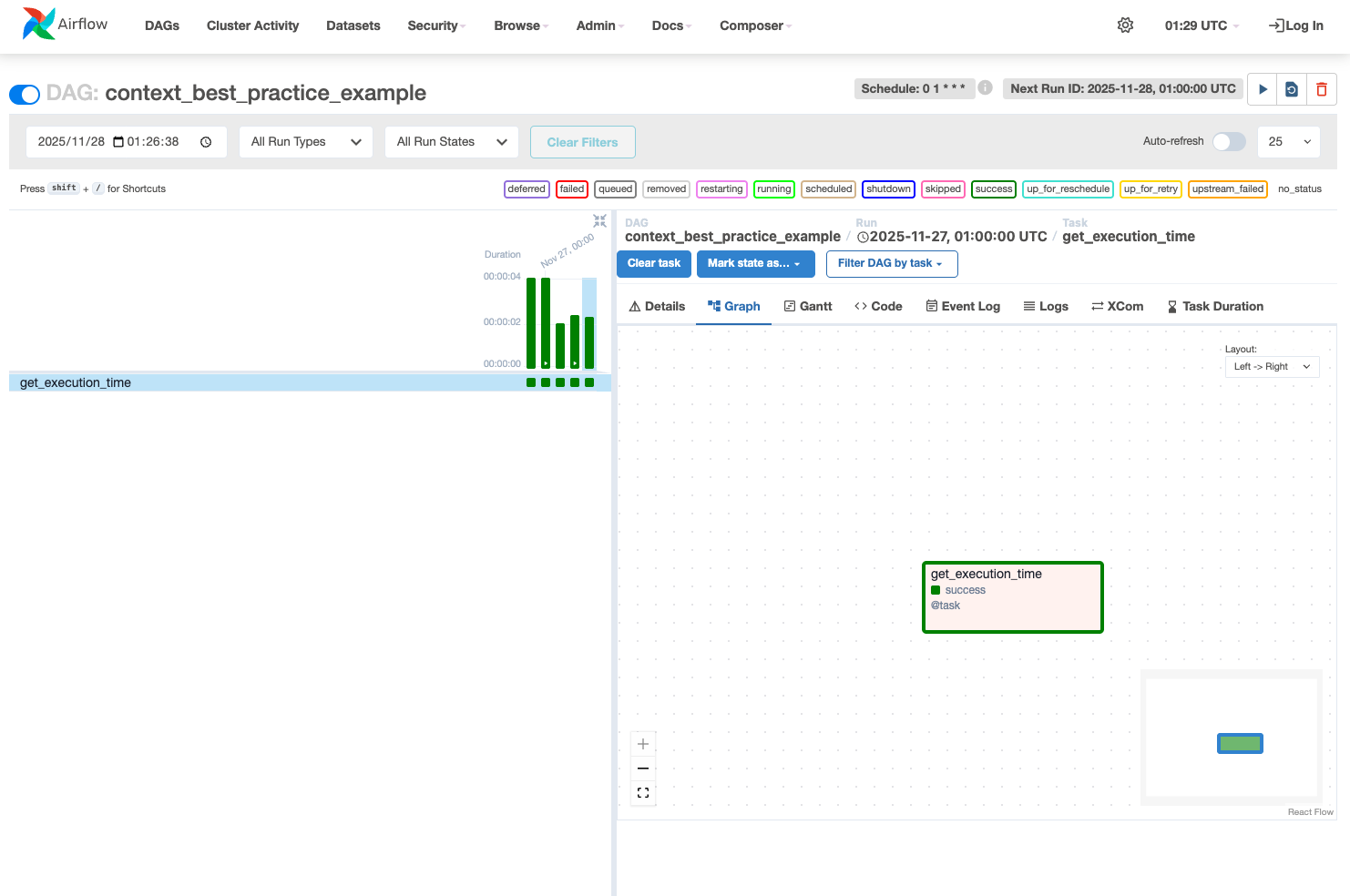Toggle the DAG pause switch
The image size is (1350, 896).
[25, 94]
